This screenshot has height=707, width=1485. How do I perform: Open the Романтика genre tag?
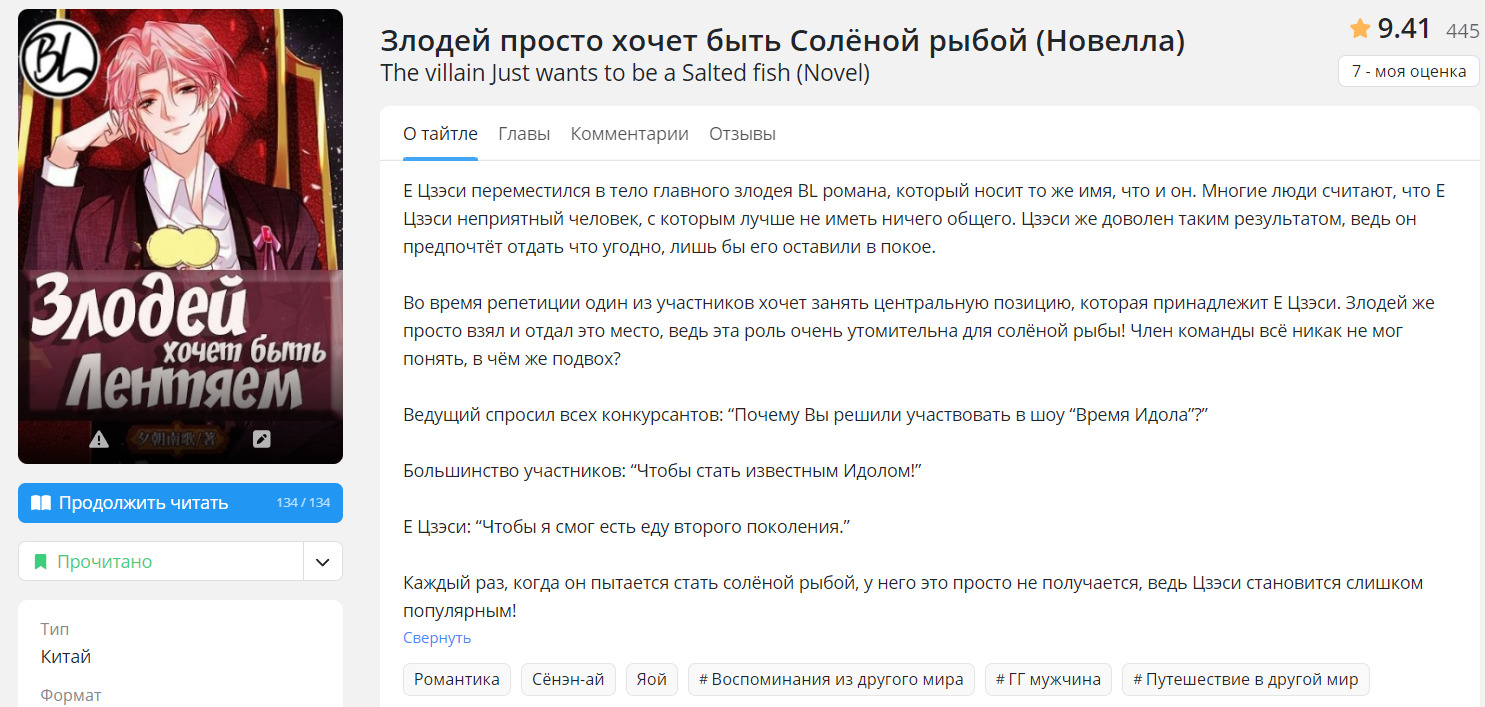(457, 680)
